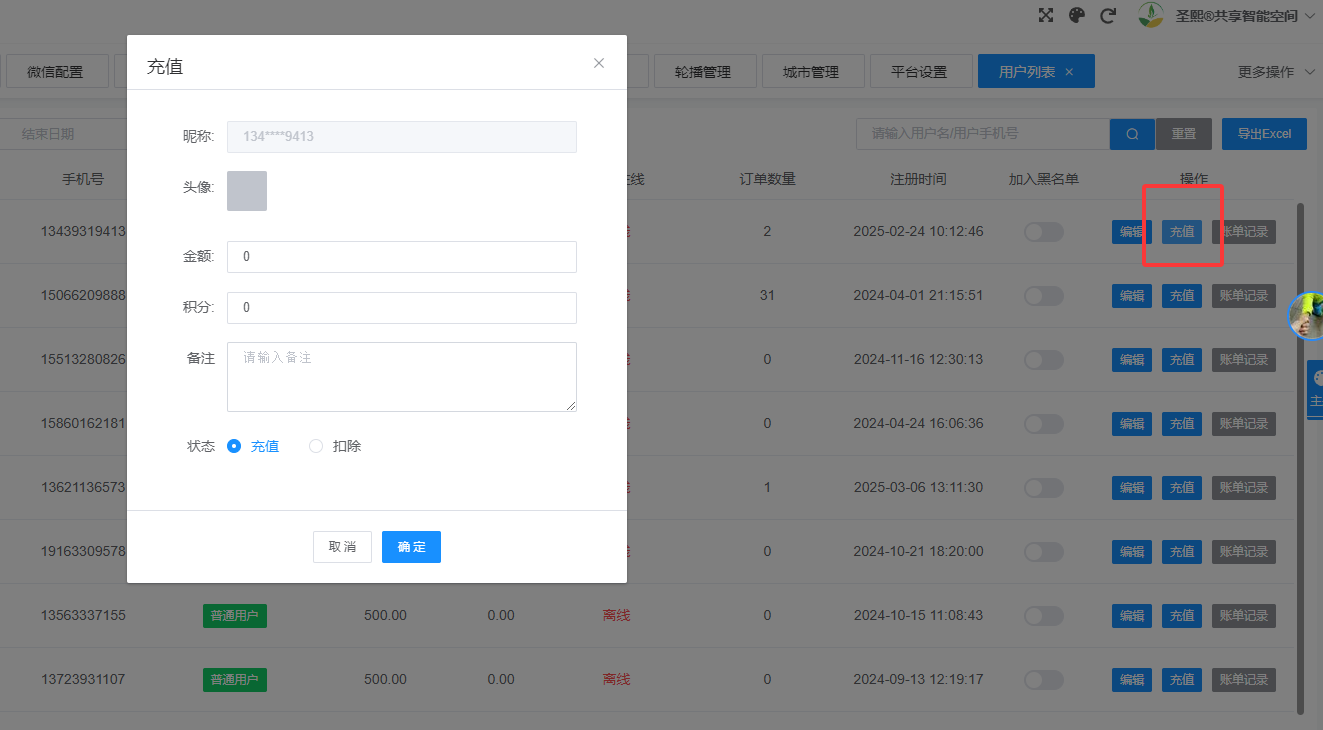
Task: Click 编辑 for the 2025-02-24 10:12:46 row
Action: [x=1132, y=232]
